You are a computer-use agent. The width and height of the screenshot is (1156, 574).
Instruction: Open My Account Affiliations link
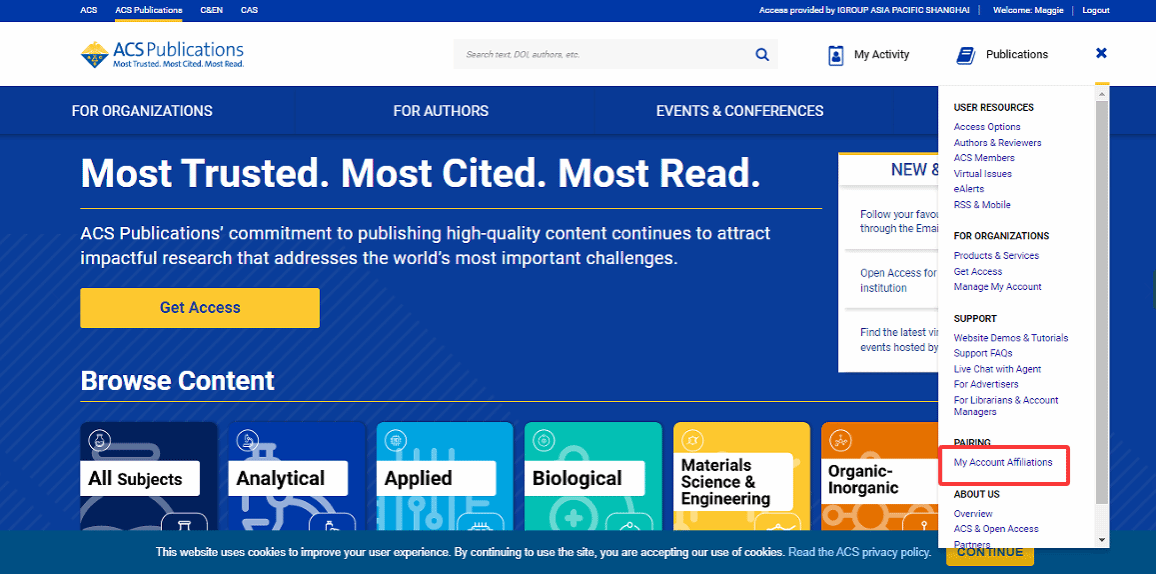click(1003, 462)
